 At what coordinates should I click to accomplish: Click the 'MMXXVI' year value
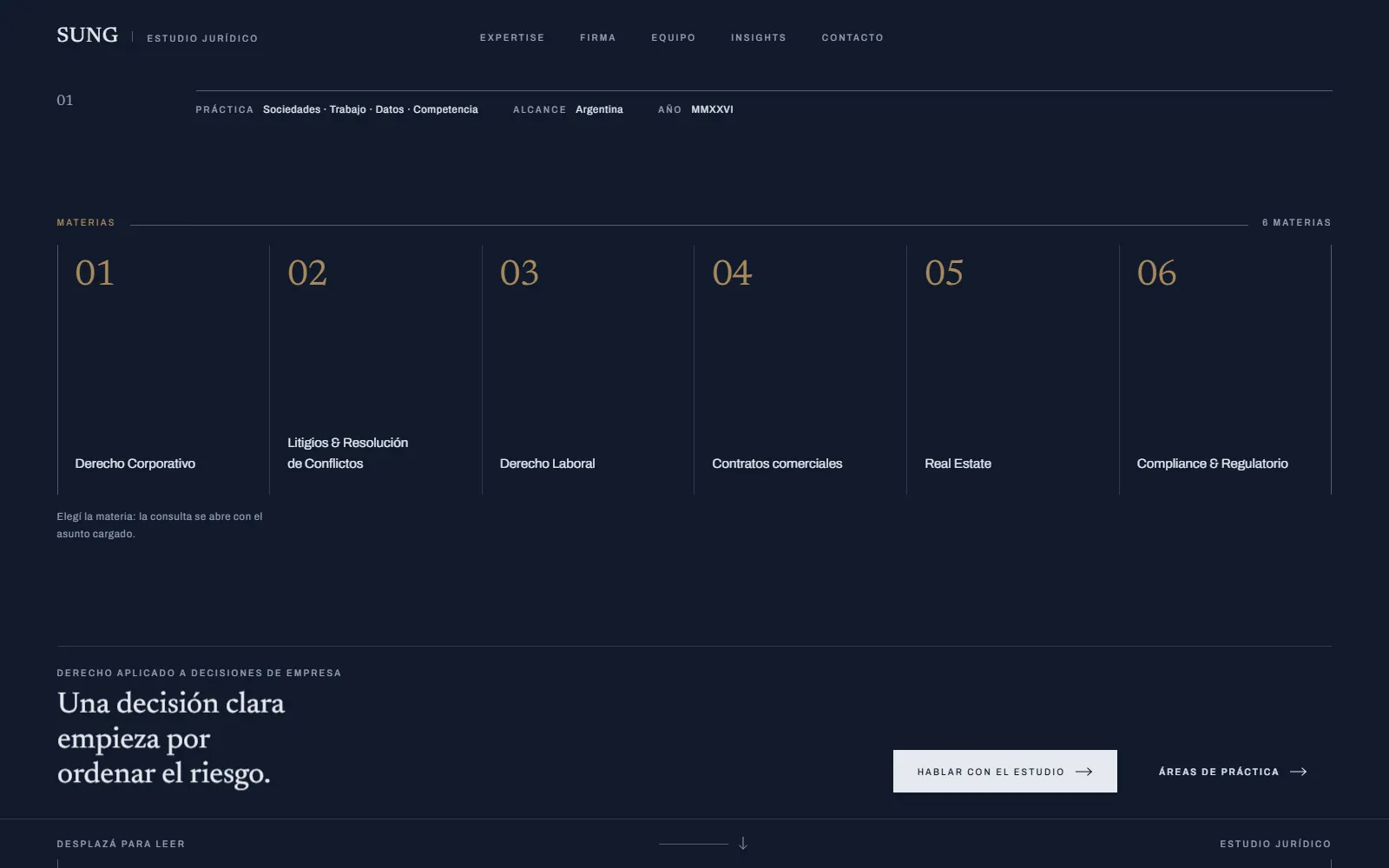click(x=712, y=109)
